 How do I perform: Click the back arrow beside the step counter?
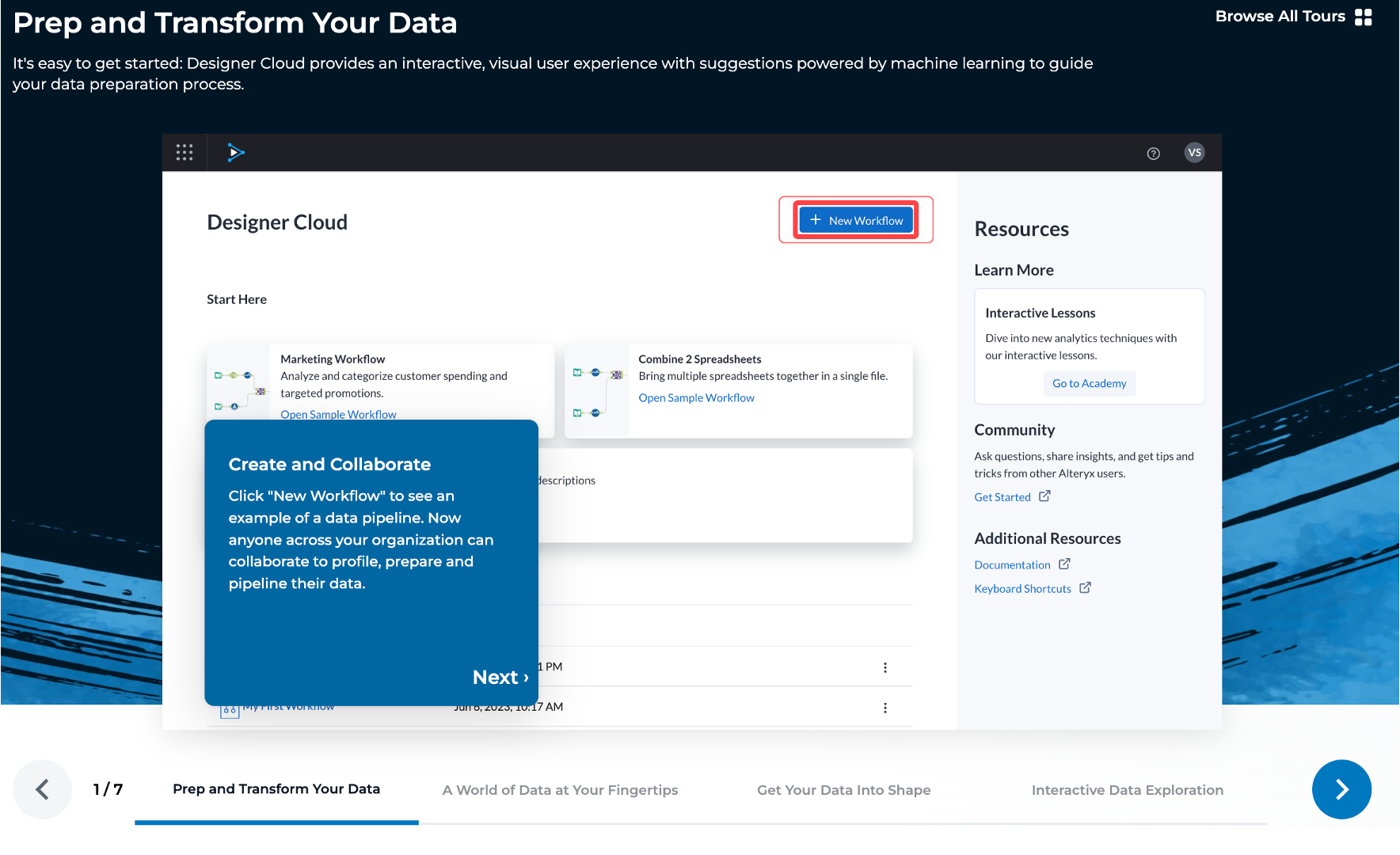tap(42, 789)
